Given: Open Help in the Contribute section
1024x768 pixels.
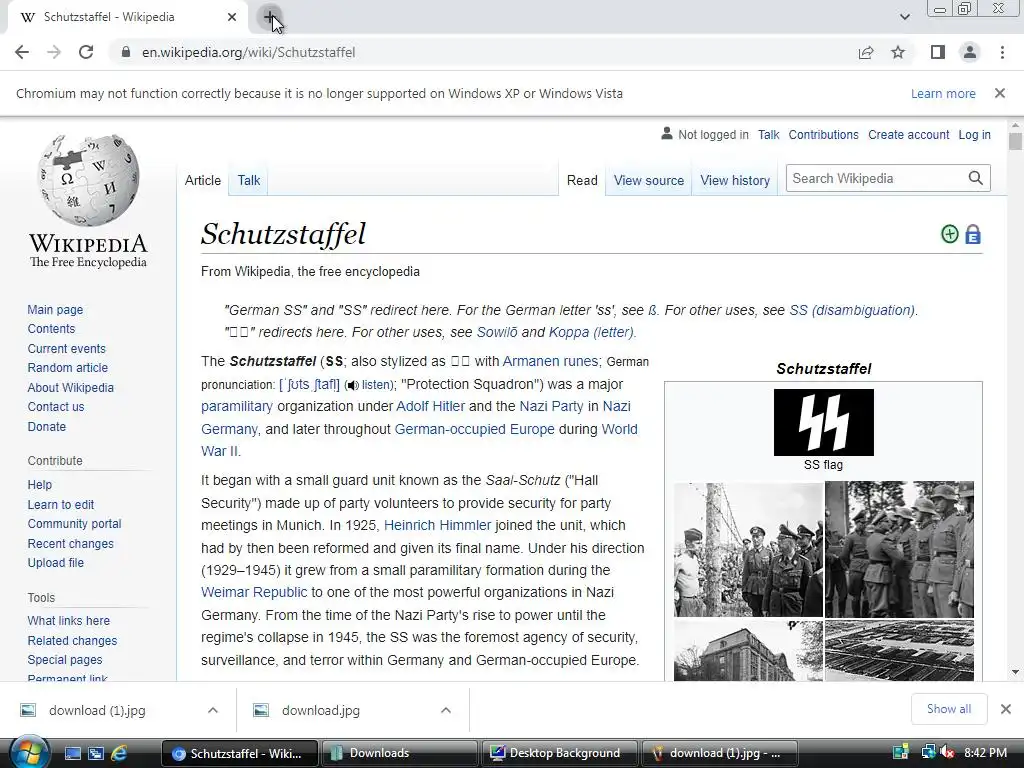Looking at the screenshot, I should click(x=39, y=485).
